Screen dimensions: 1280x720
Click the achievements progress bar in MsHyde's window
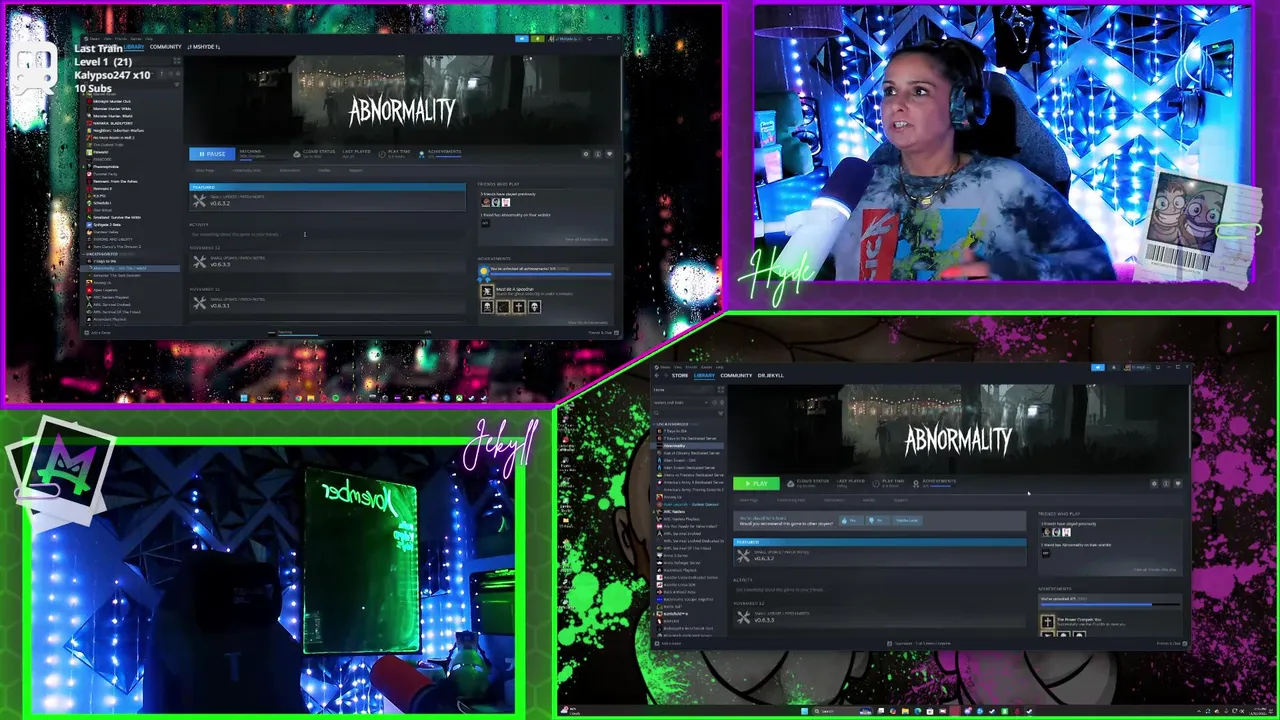tap(550, 274)
